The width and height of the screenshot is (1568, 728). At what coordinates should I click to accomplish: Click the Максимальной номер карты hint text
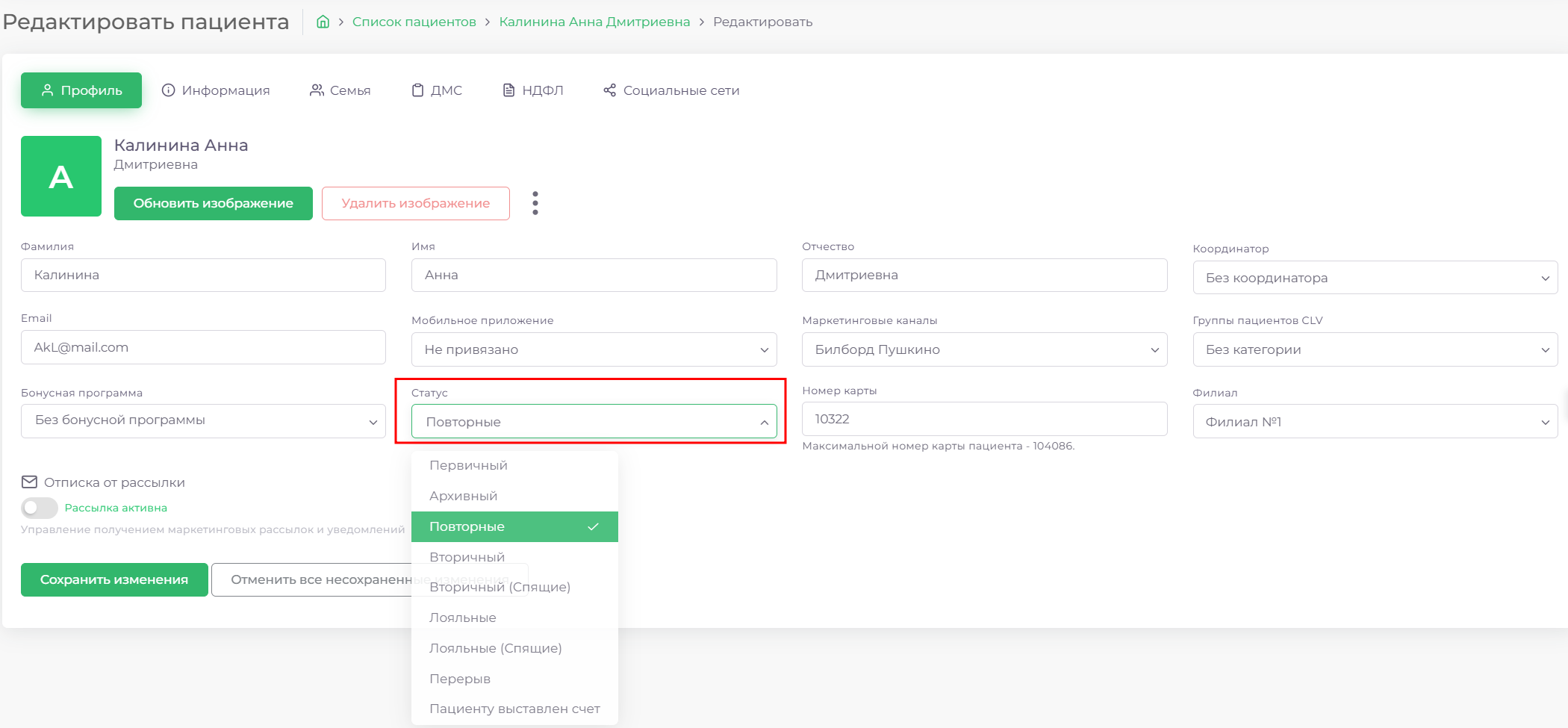tap(939, 446)
